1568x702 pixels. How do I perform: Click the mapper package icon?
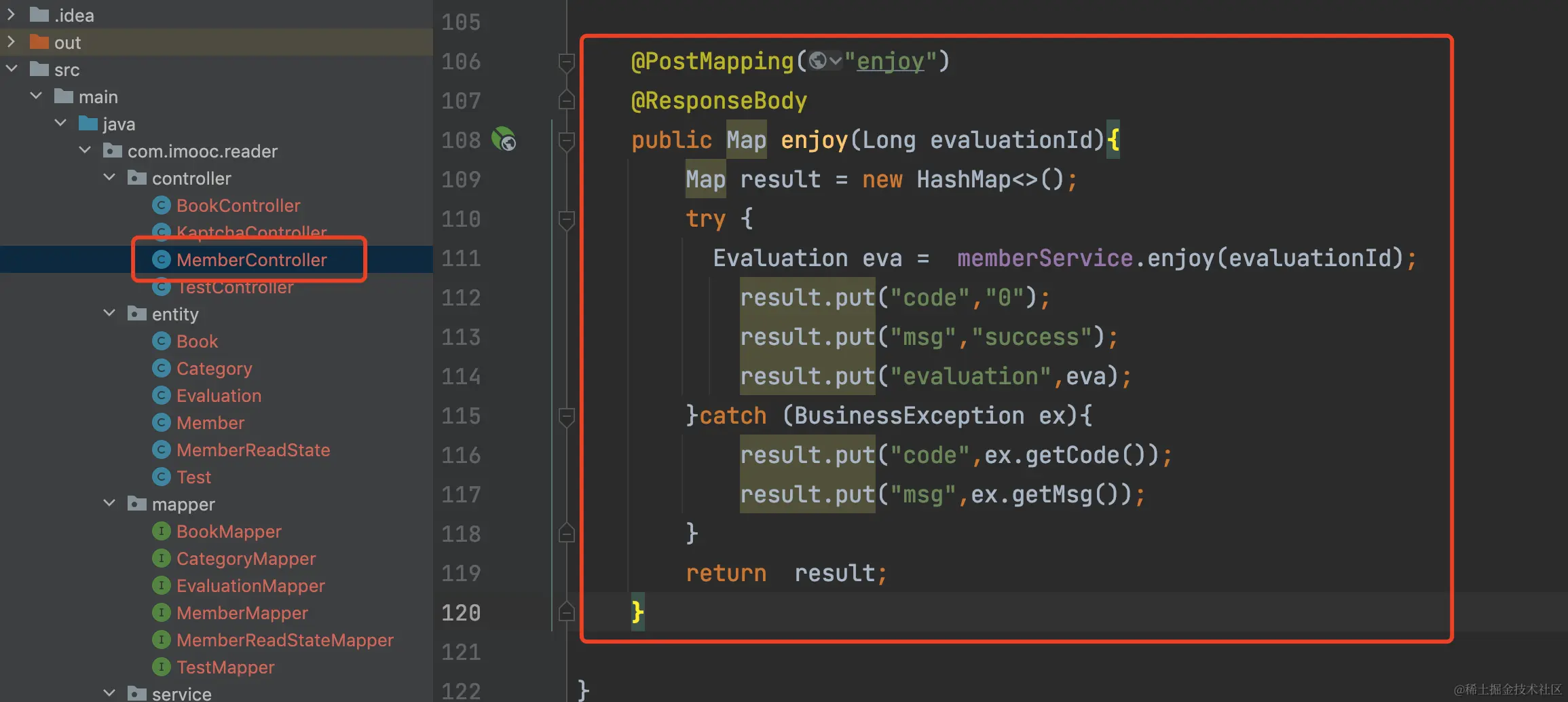(137, 504)
